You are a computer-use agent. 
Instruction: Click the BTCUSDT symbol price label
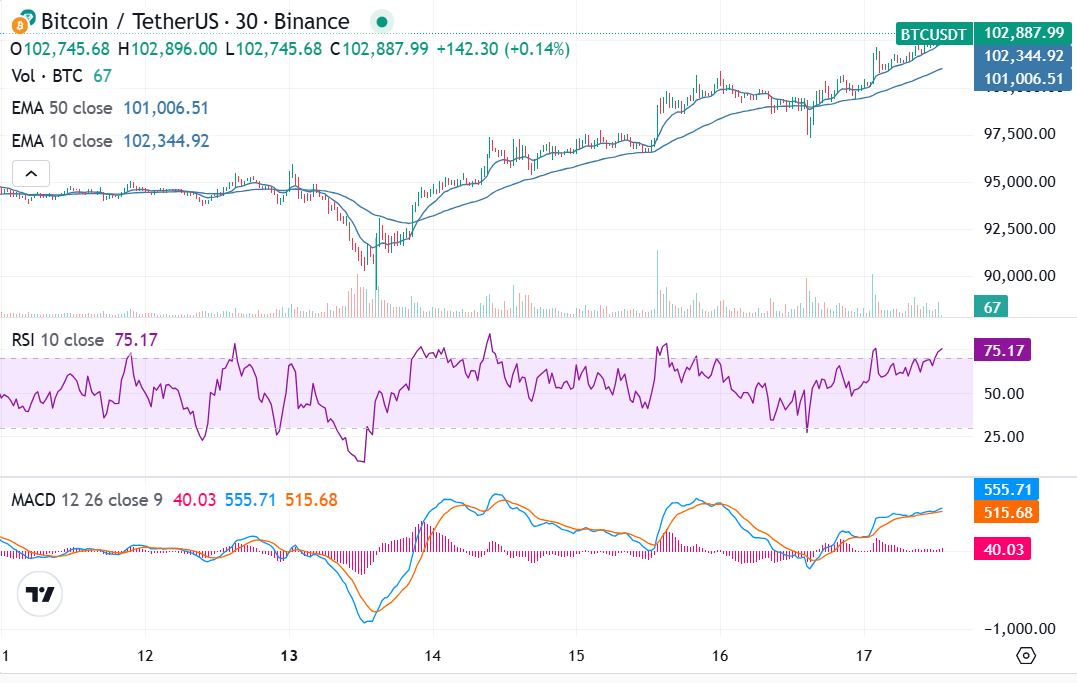pyautogui.click(x=933, y=34)
